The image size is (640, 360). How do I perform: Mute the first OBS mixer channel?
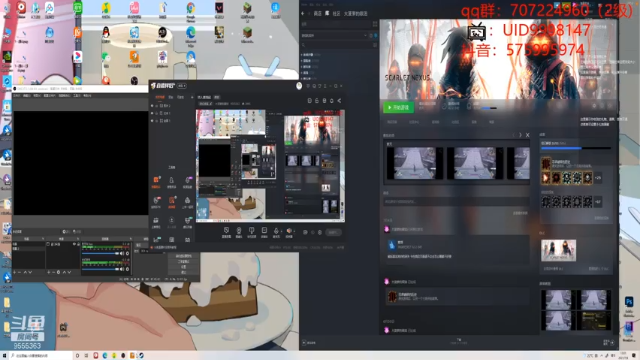(x=122, y=253)
